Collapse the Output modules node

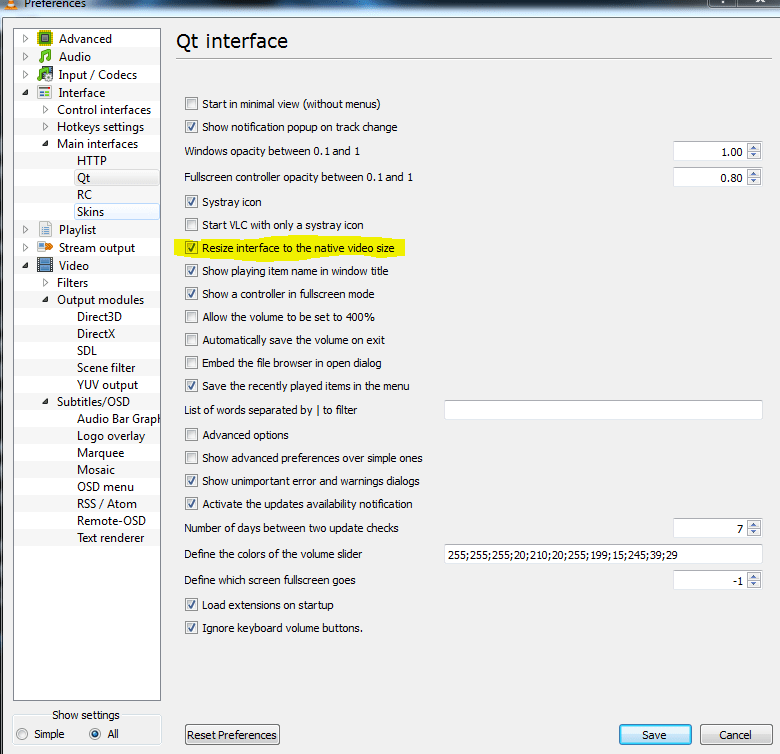pyautogui.click(x=45, y=299)
